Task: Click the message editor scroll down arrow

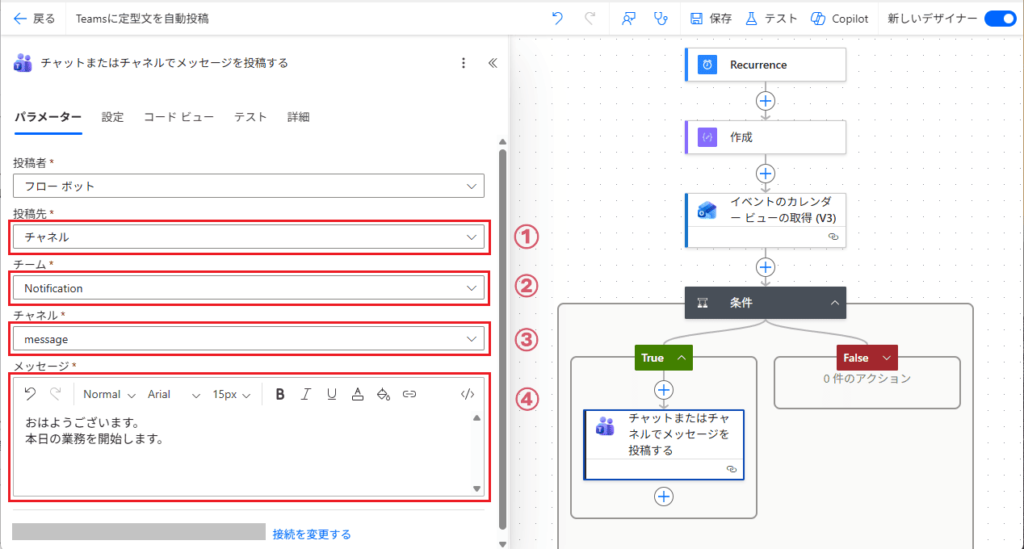Action: pos(477,489)
